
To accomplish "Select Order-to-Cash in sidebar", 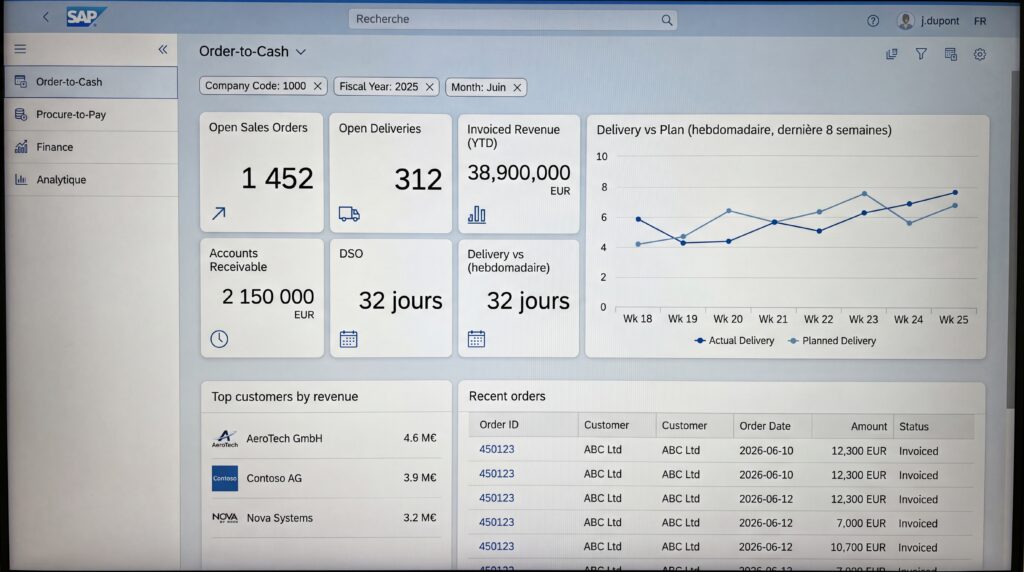I will [x=91, y=82].
